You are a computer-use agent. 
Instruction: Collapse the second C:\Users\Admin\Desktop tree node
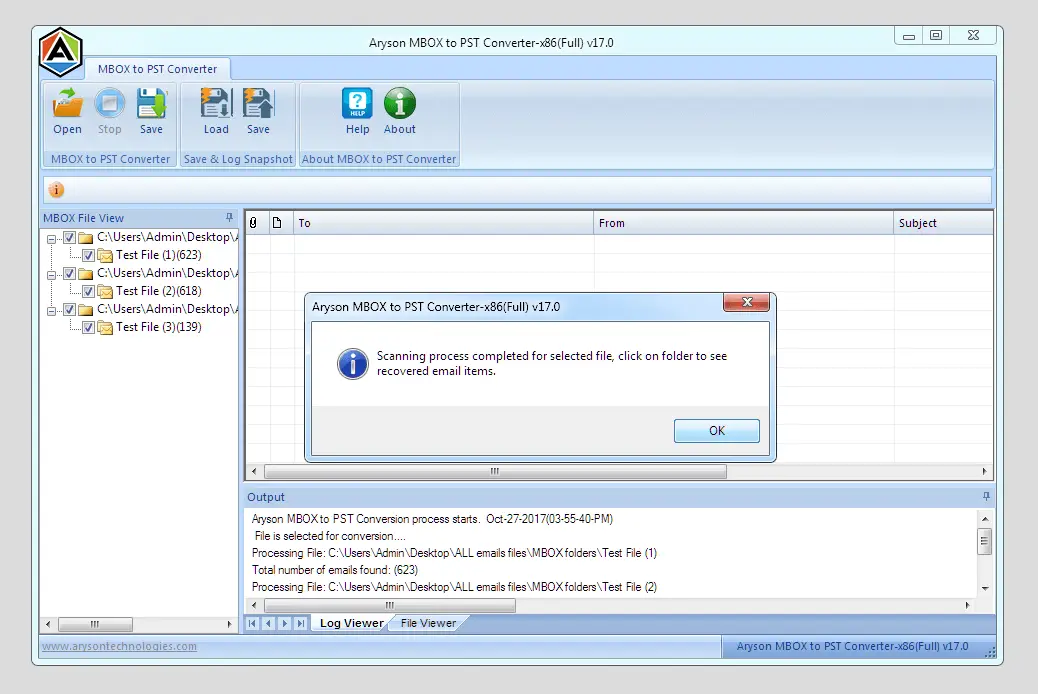point(51,274)
